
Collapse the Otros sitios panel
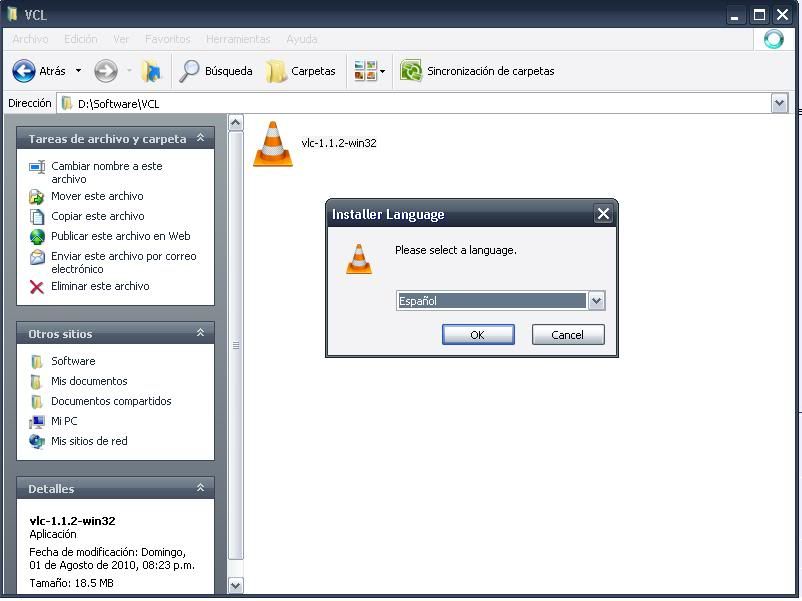(200, 333)
